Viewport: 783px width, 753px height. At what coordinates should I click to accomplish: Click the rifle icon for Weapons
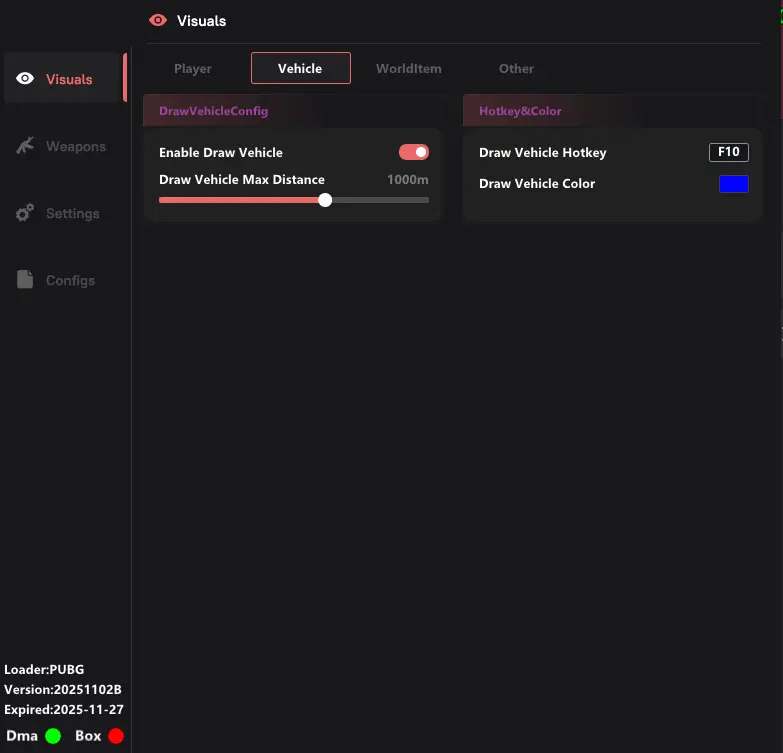click(x=25, y=146)
